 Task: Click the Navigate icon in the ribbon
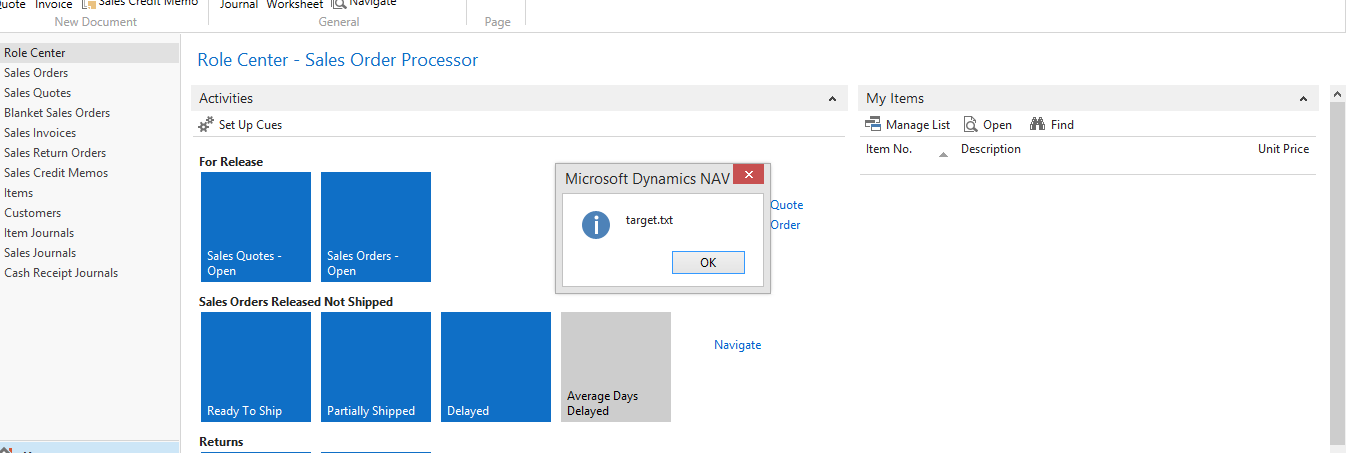click(339, 4)
